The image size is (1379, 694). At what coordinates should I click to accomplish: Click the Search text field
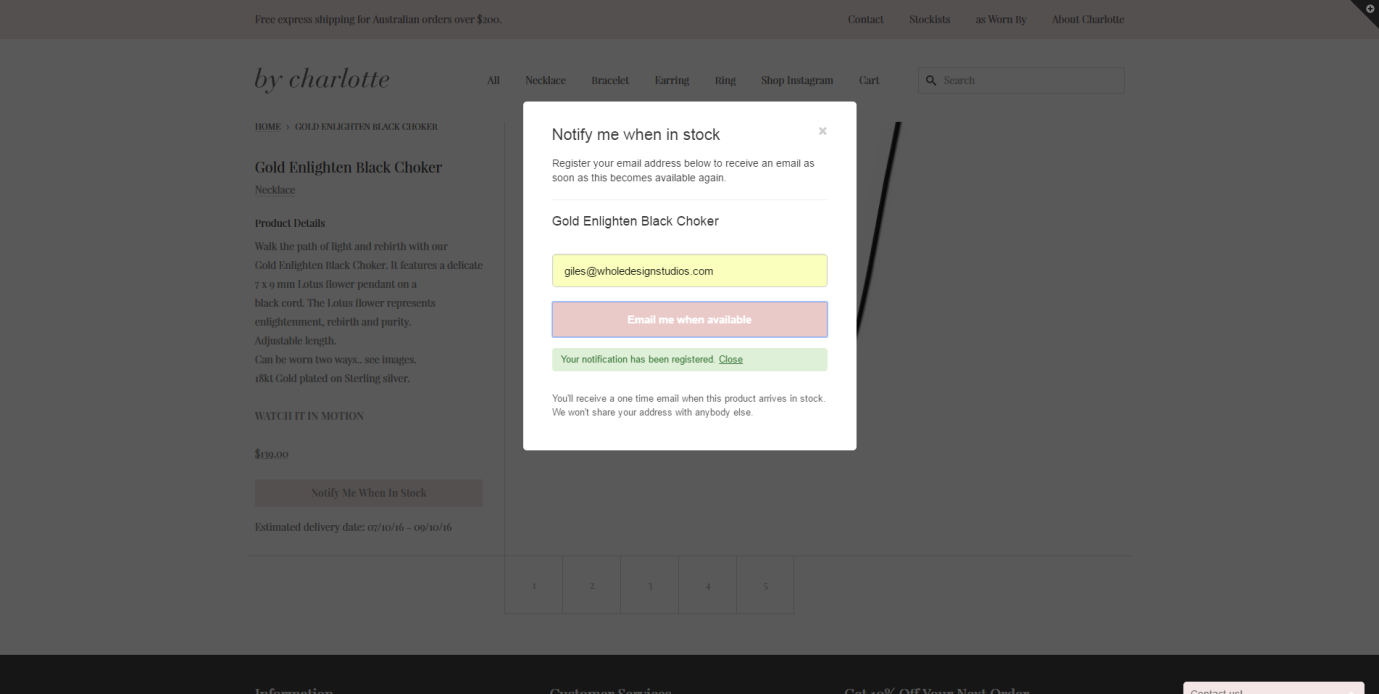tap(1030, 80)
